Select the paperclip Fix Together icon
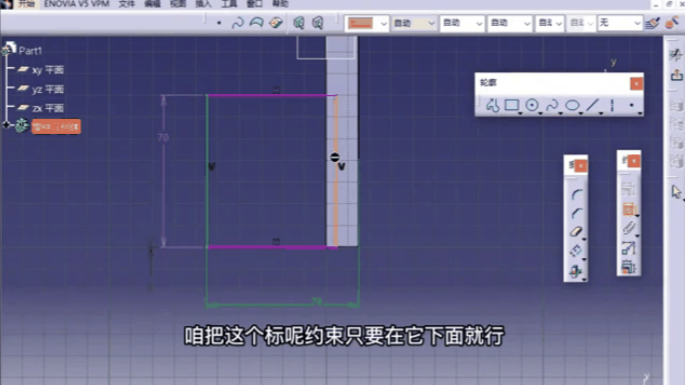Viewport: 685px width, 385px height. click(x=628, y=228)
